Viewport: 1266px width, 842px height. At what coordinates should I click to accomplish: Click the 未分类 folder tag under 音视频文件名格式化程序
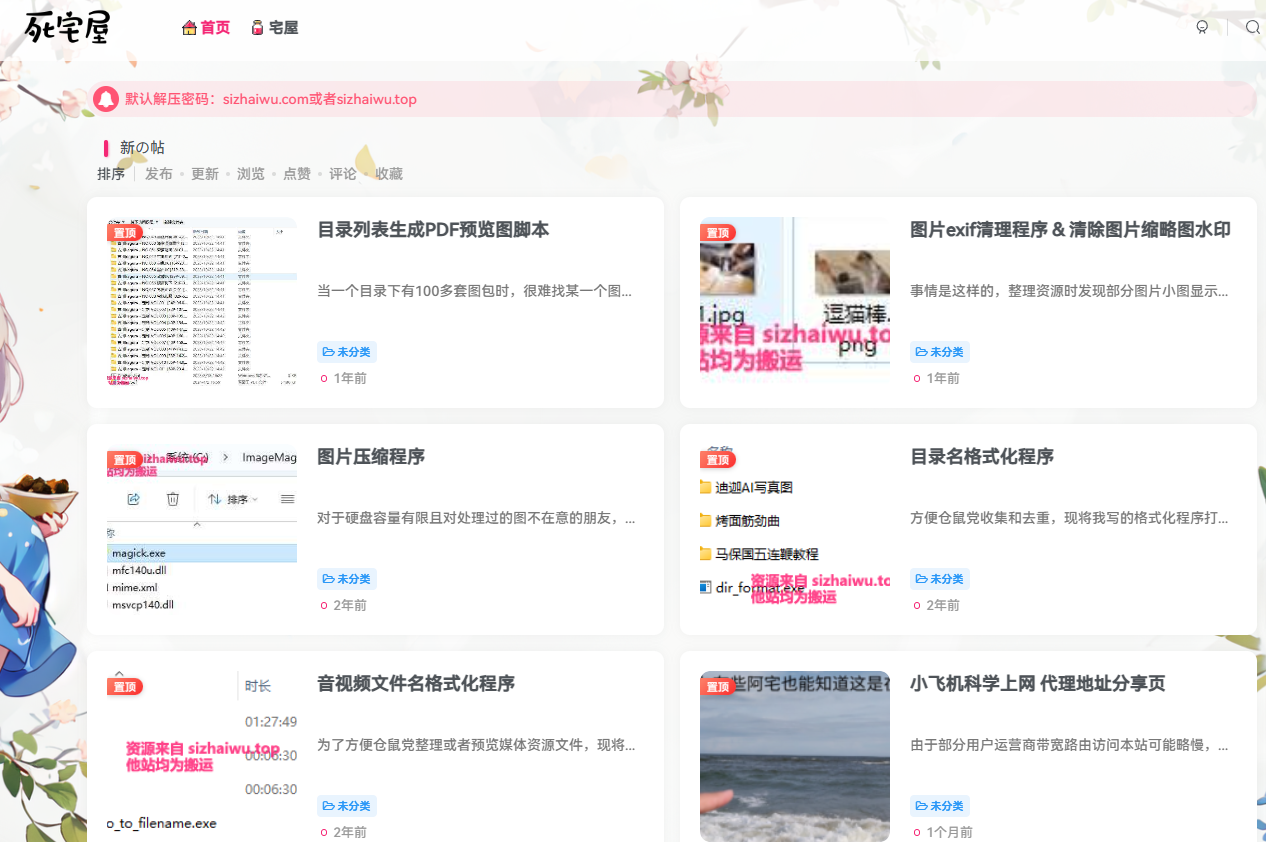pos(347,806)
